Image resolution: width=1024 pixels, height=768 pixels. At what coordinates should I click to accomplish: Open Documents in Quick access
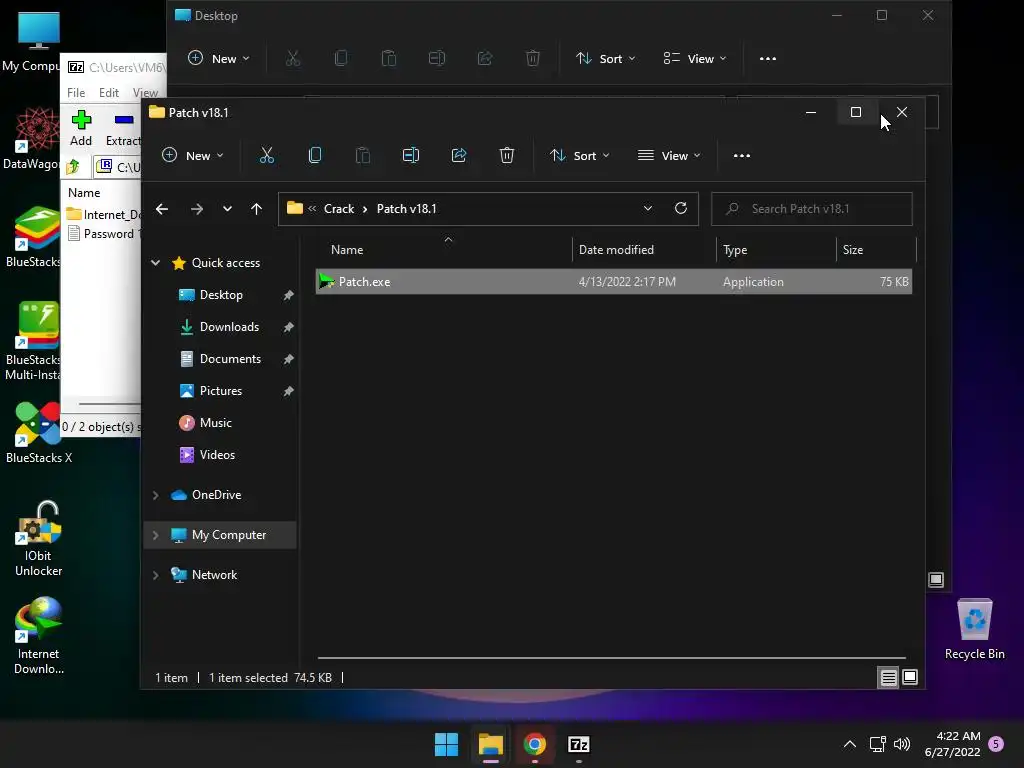point(230,359)
